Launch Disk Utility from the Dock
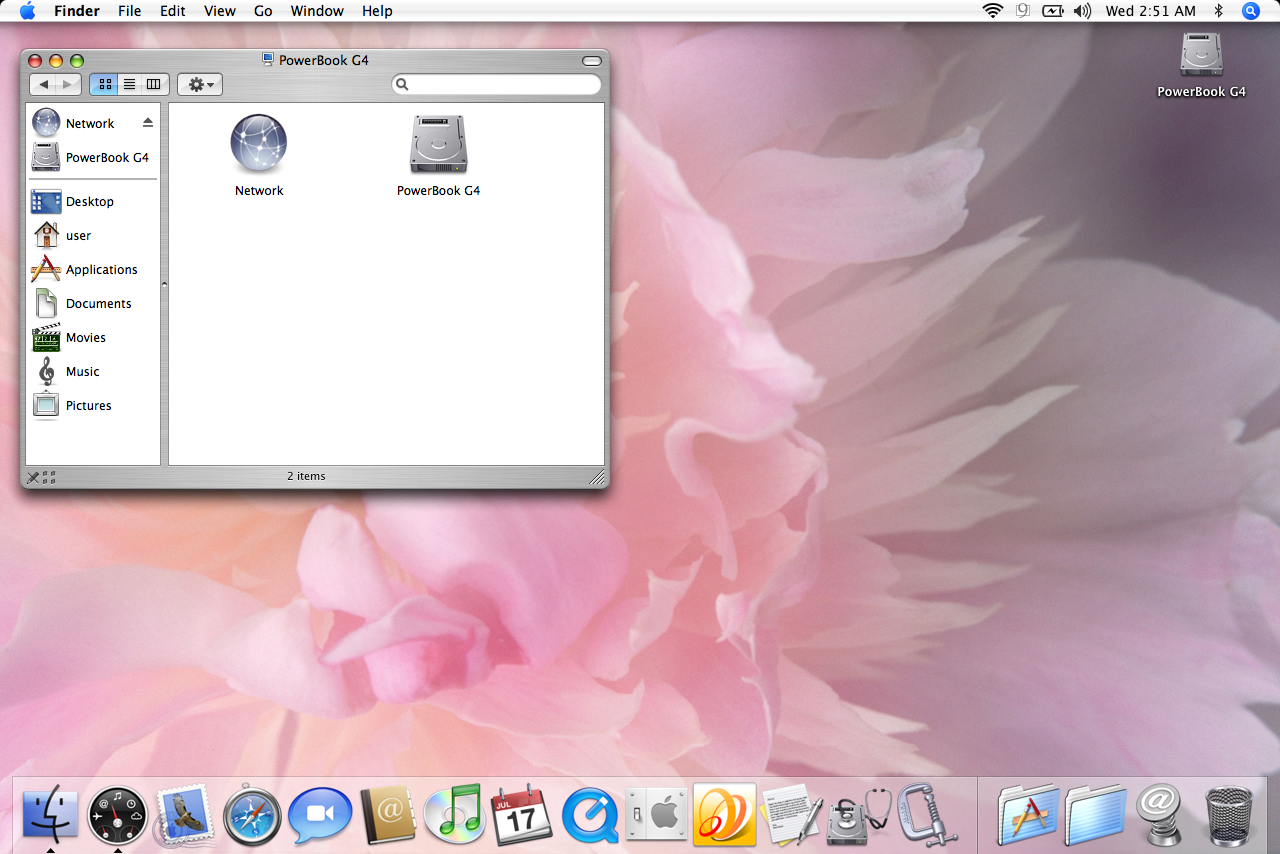Viewport: 1280px width, 854px height. click(x=859, y=815)
